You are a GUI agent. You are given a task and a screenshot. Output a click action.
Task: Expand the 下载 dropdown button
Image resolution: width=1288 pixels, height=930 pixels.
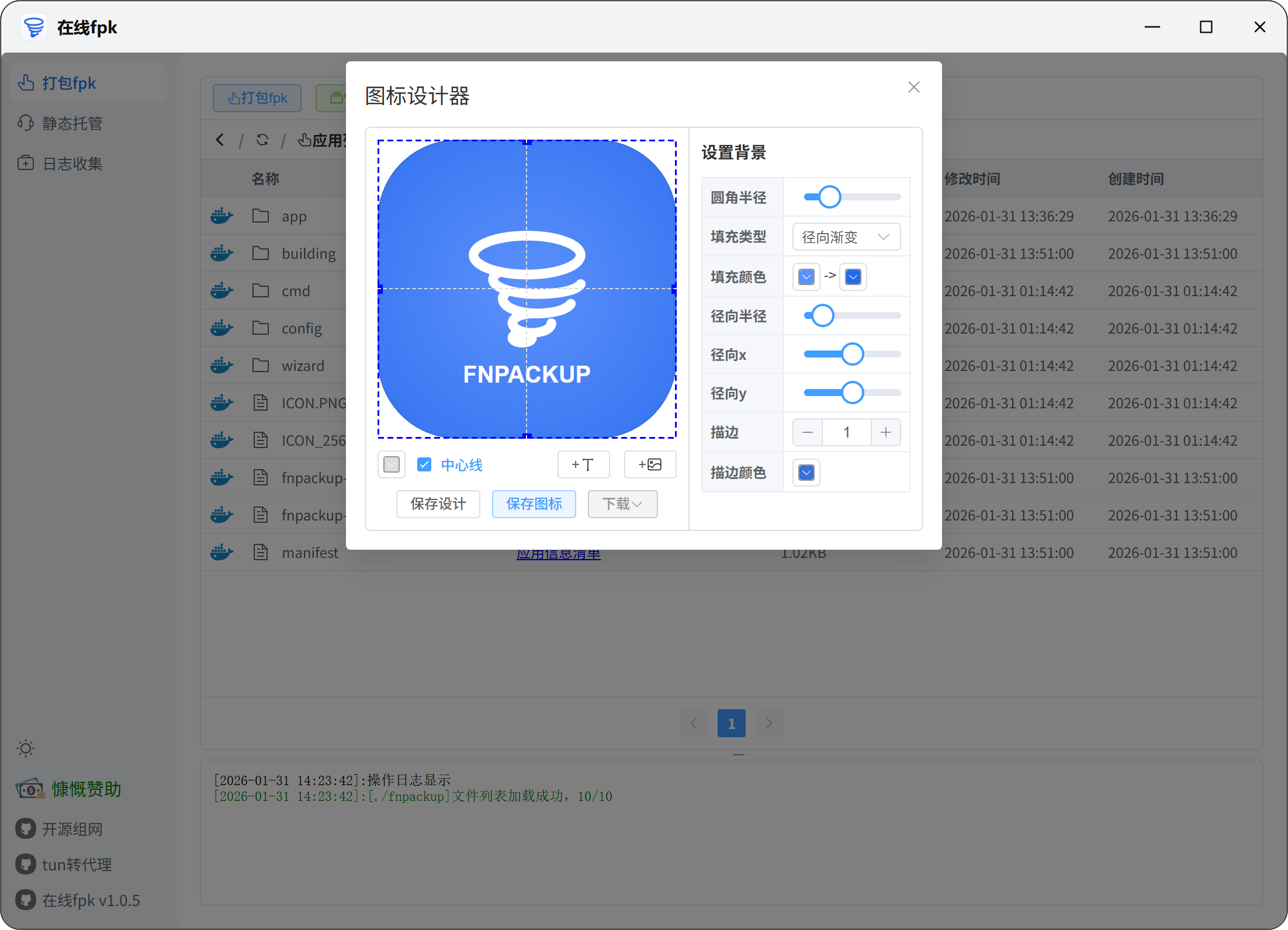pyautogui.click(x=622, y=504)
